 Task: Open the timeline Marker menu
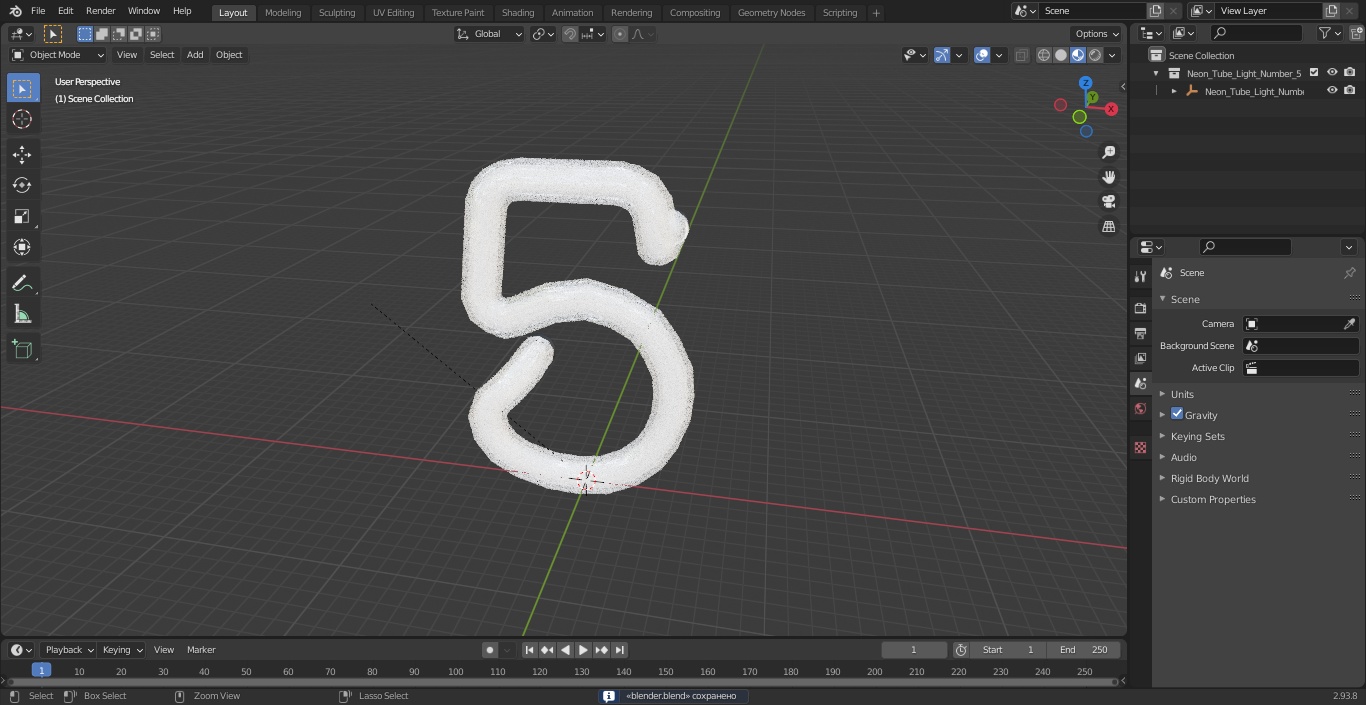pos(201,650)
